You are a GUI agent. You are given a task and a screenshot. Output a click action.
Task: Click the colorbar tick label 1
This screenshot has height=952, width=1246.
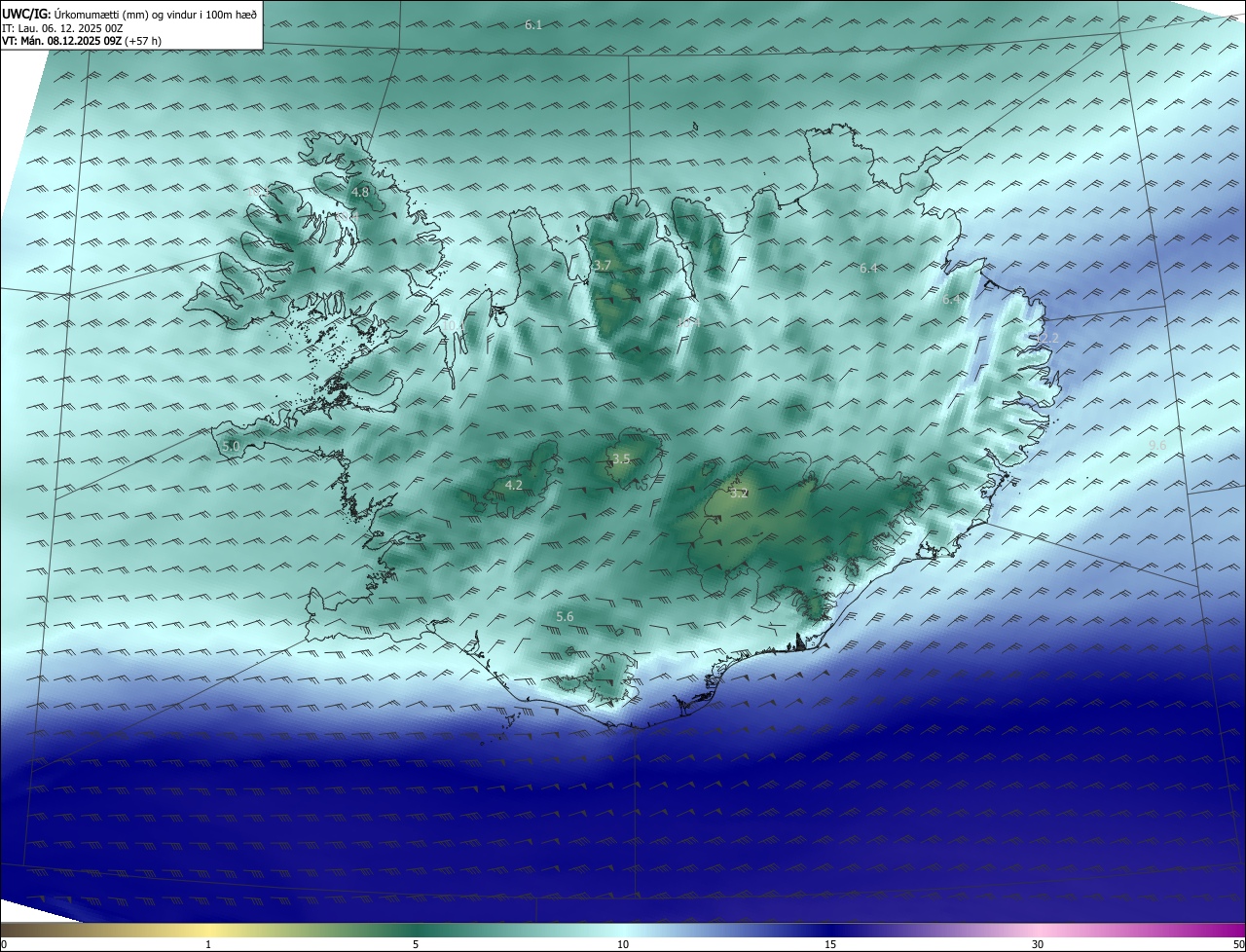click(x=208, y=944)
